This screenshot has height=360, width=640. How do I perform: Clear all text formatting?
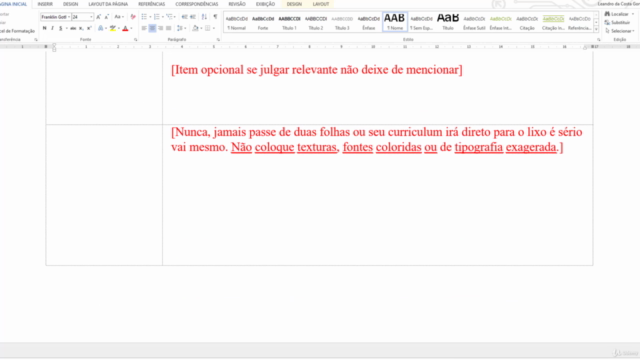133,17
